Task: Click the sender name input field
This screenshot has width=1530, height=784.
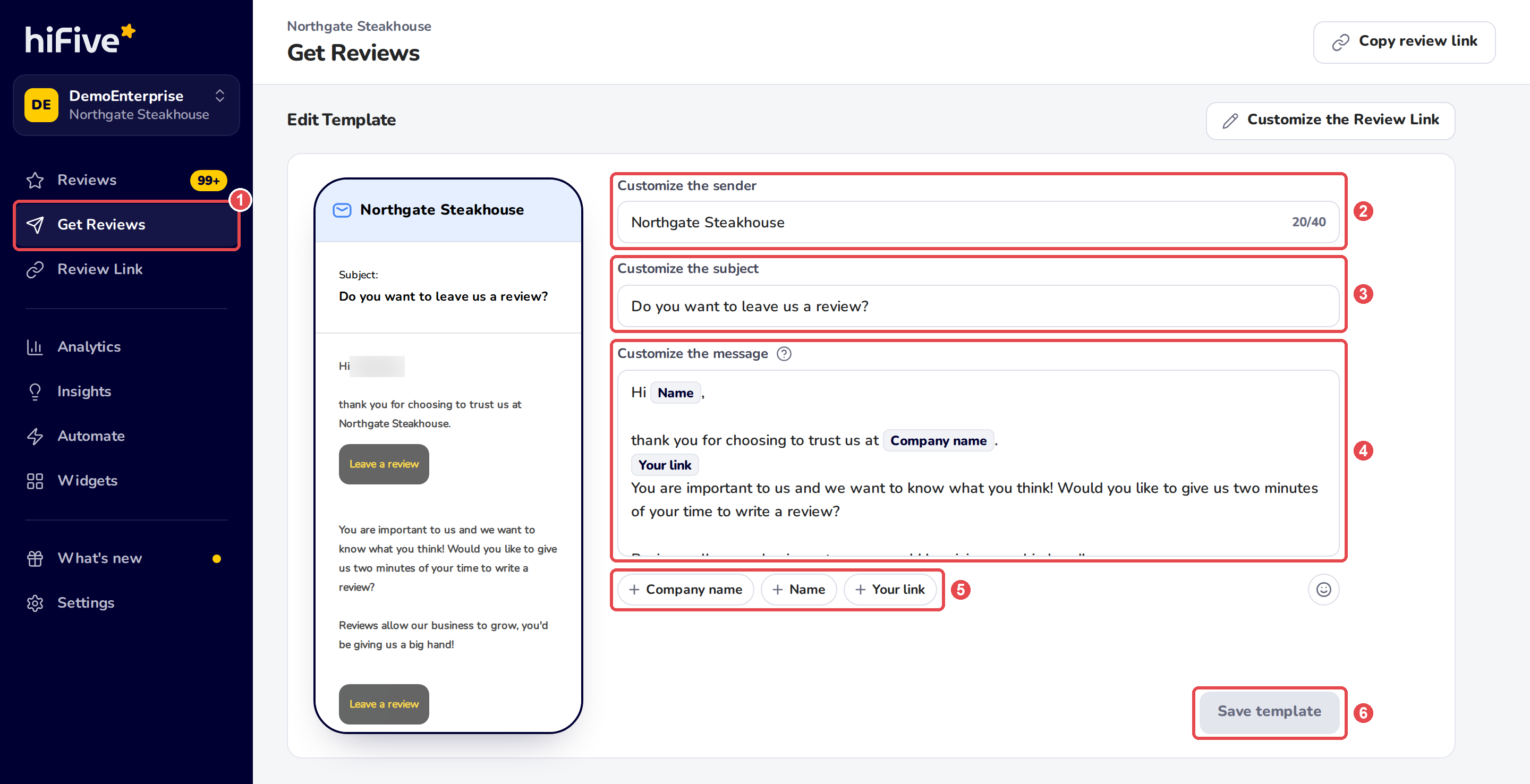Action: tap(977, 222)
